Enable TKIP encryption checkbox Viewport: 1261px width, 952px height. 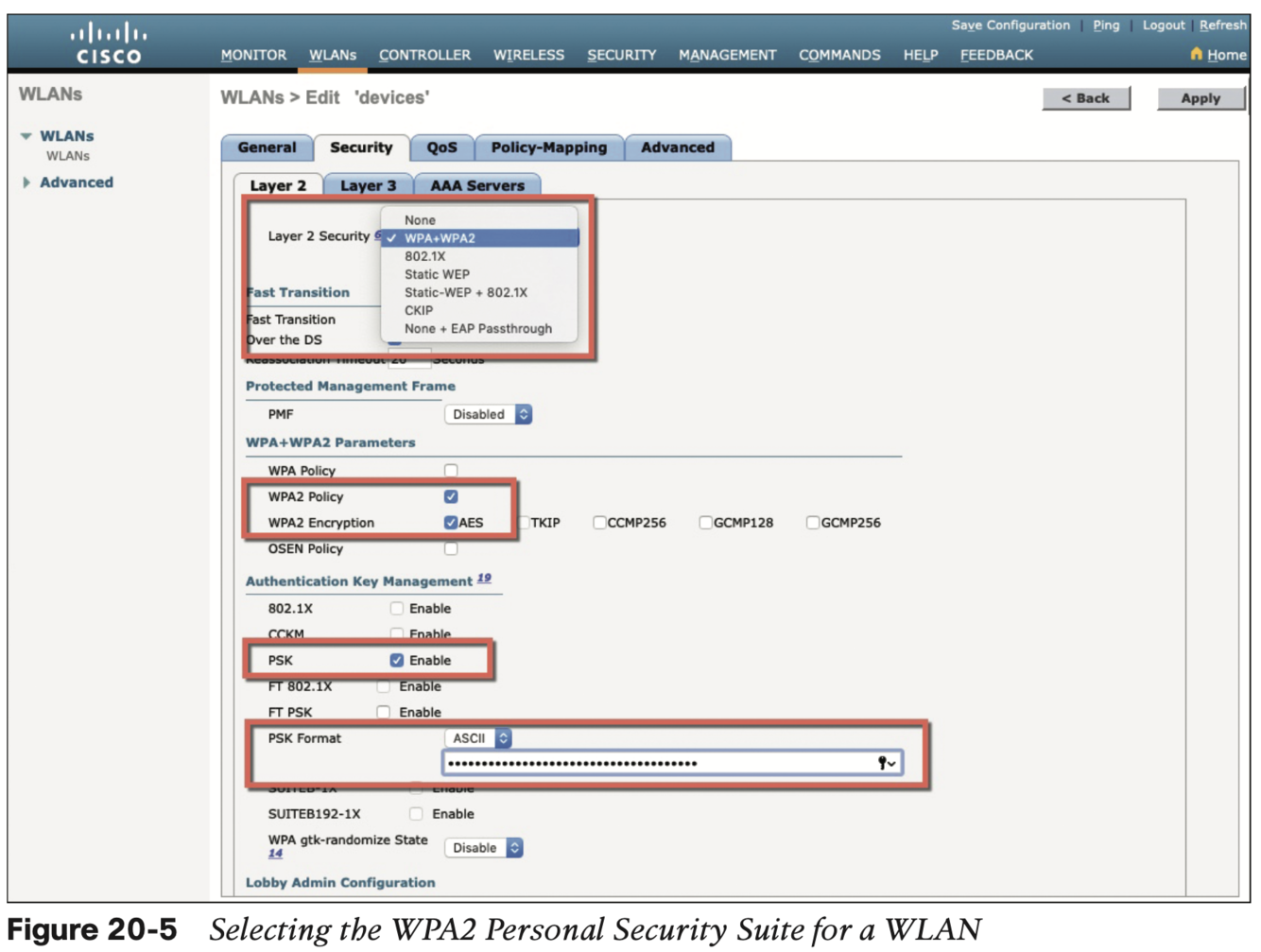[525, 523]
